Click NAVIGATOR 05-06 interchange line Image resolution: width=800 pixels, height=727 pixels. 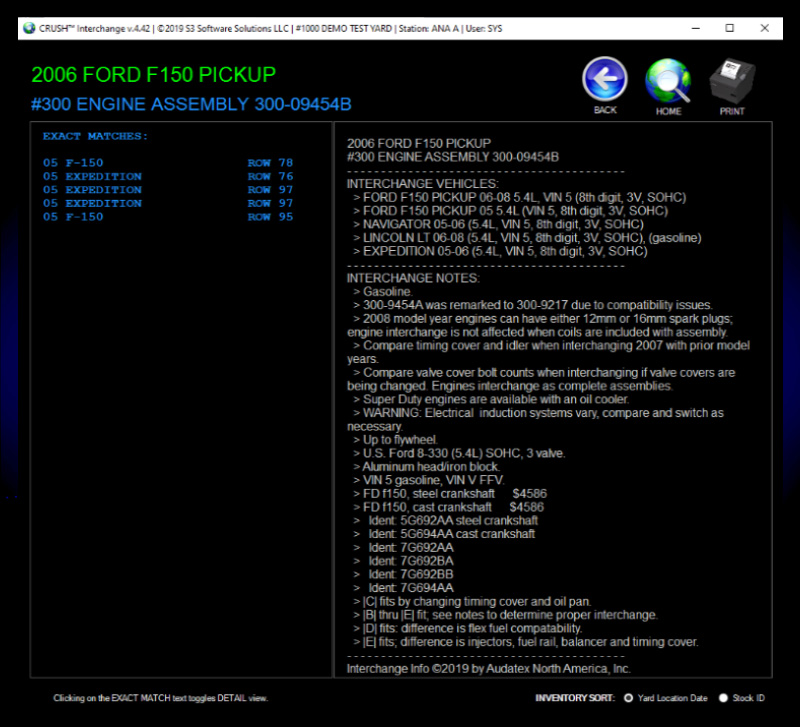[498, 224]
